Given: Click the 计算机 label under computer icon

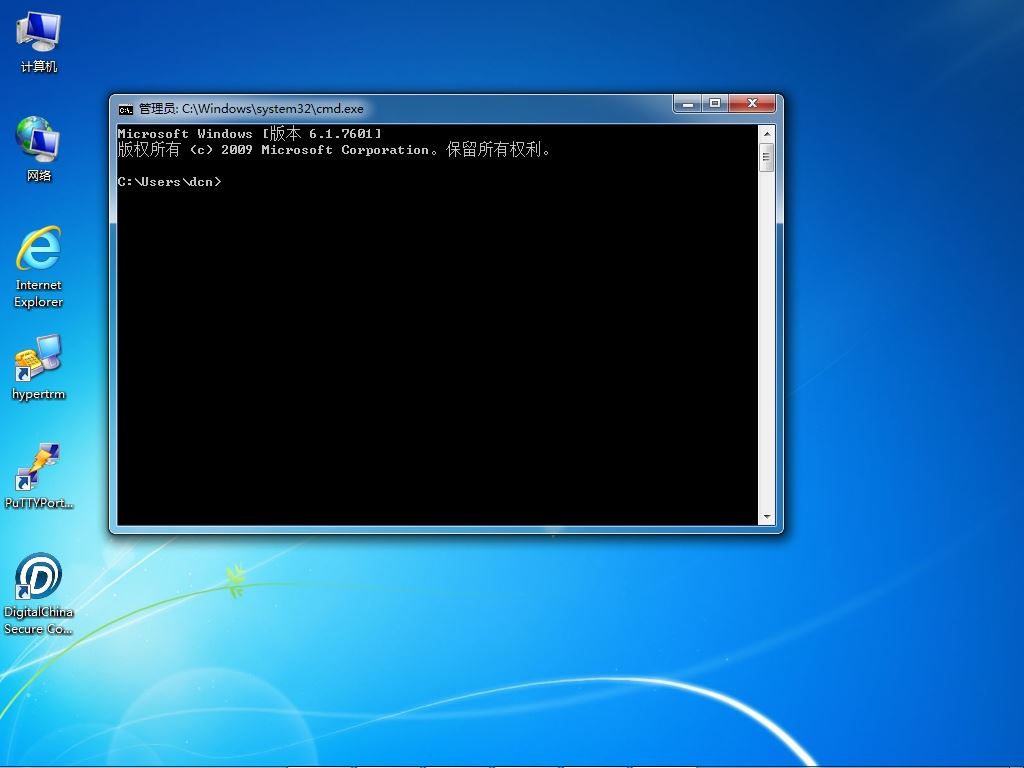Looking at the screenshot, I should pyautogui.click(x=39, y=67).
